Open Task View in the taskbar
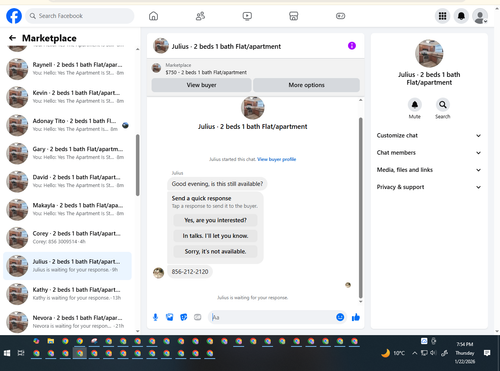 click(x=21, y=353)
